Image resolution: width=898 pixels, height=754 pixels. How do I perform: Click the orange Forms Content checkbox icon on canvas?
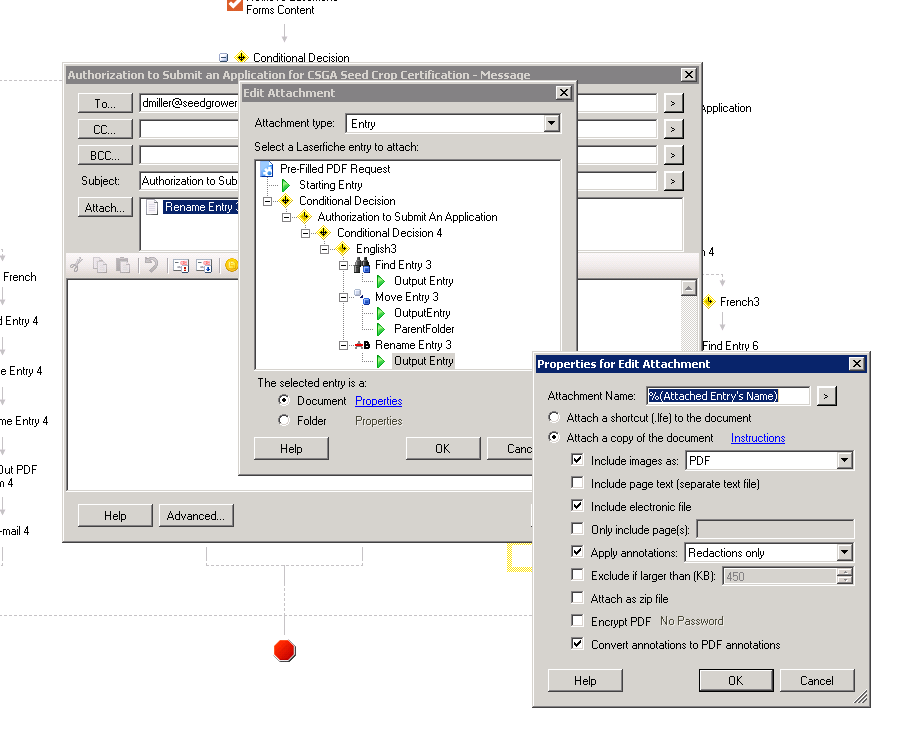coord(235,5)
